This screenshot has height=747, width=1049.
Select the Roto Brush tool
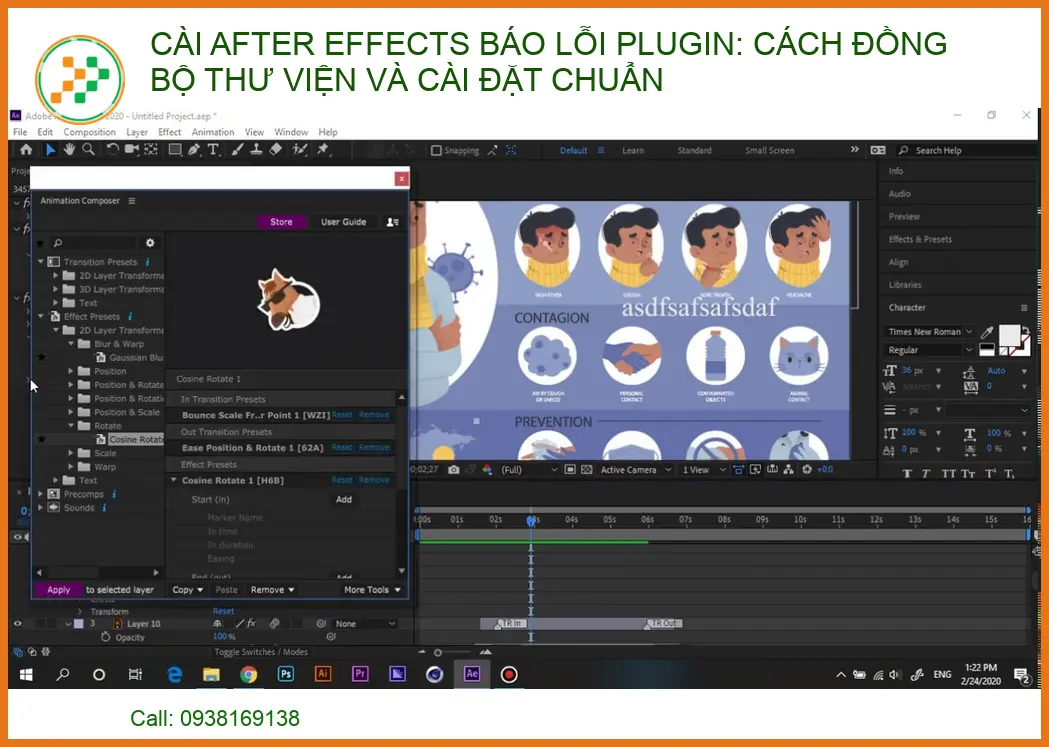click(300, 150)
